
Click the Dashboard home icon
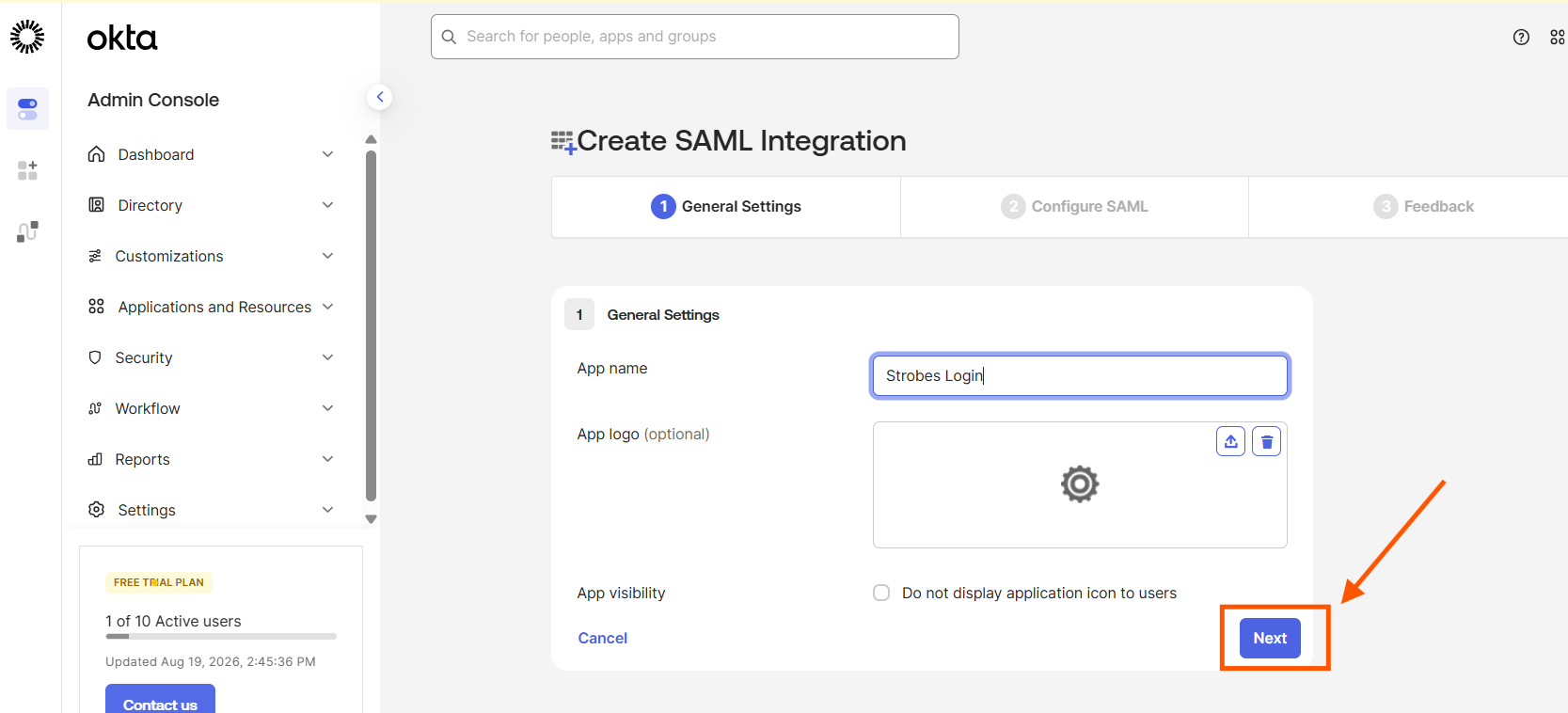(x=96, y=154)
